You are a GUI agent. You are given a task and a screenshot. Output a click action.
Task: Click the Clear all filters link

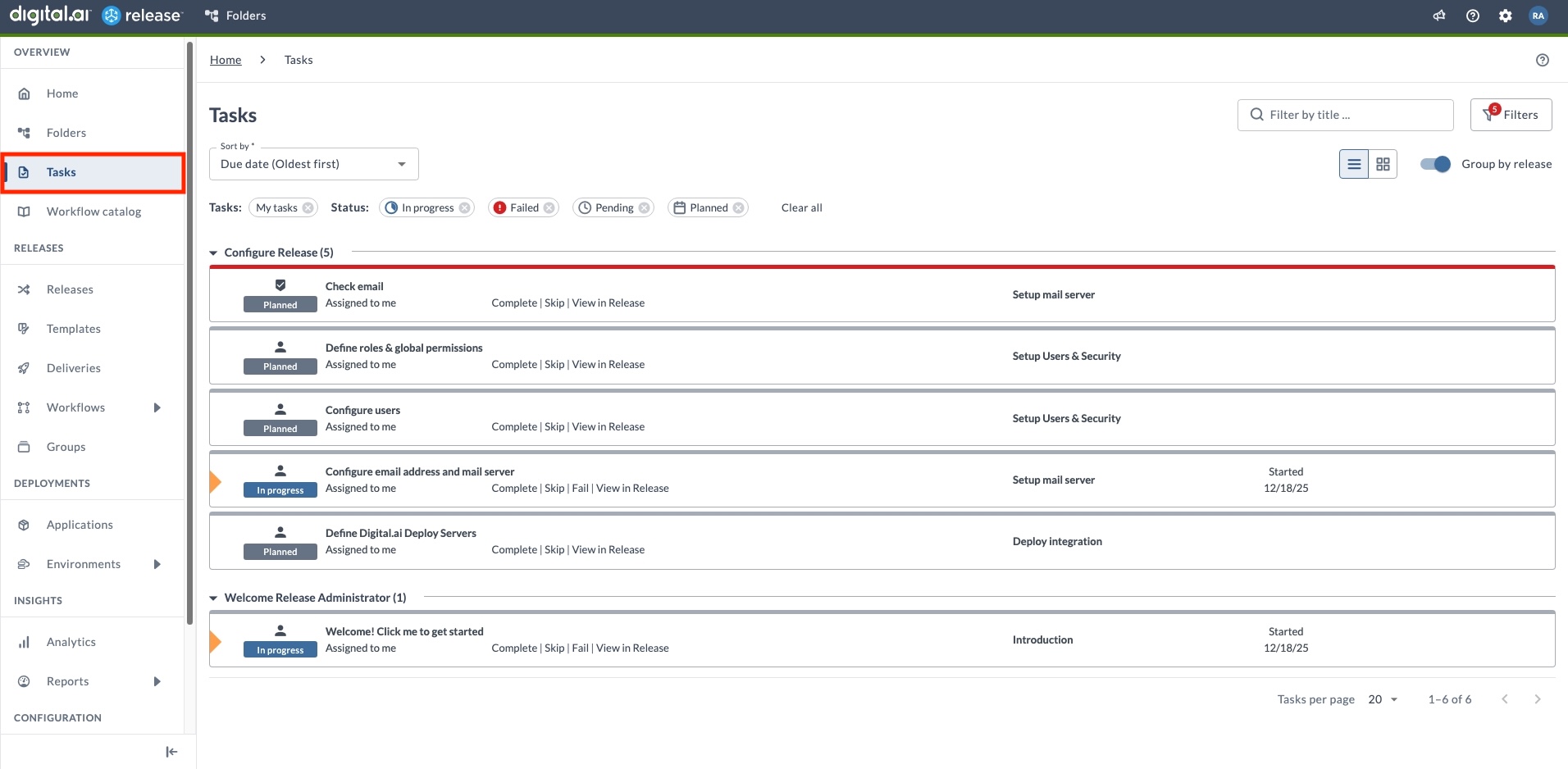(x=801, y=207)
